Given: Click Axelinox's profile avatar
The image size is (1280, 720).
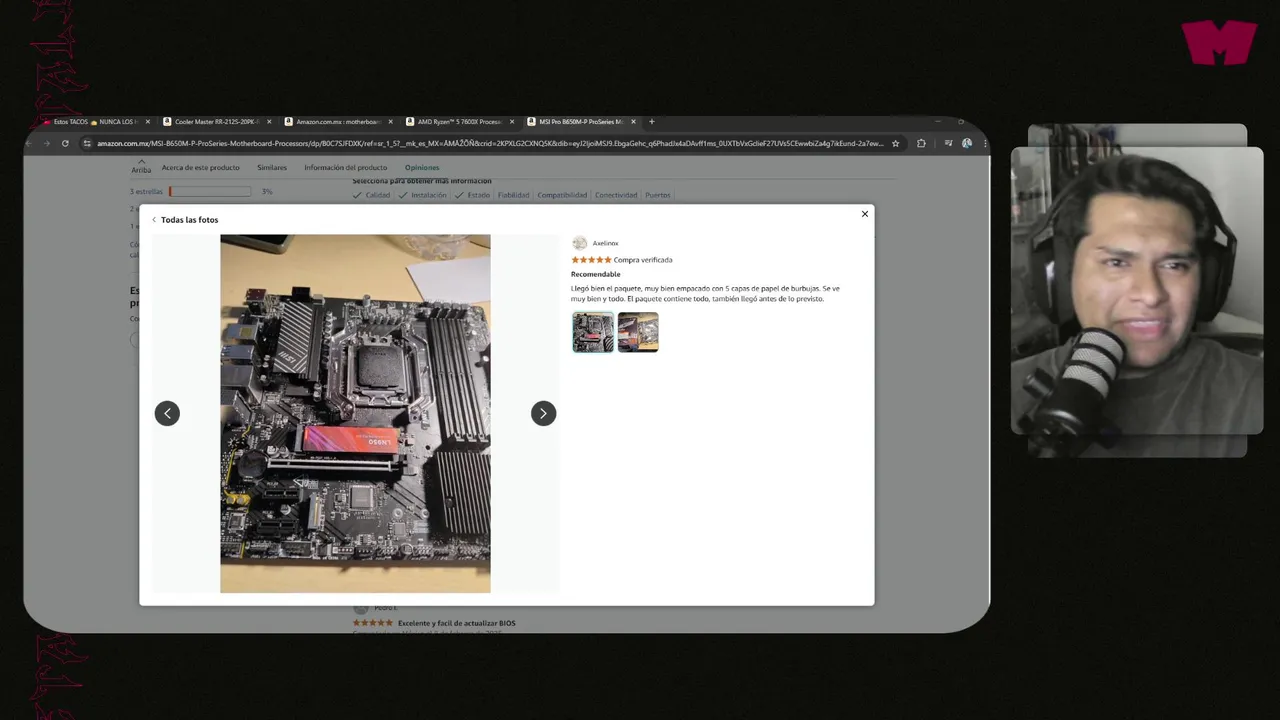Looking at the screenshot, I should point(579,243).
